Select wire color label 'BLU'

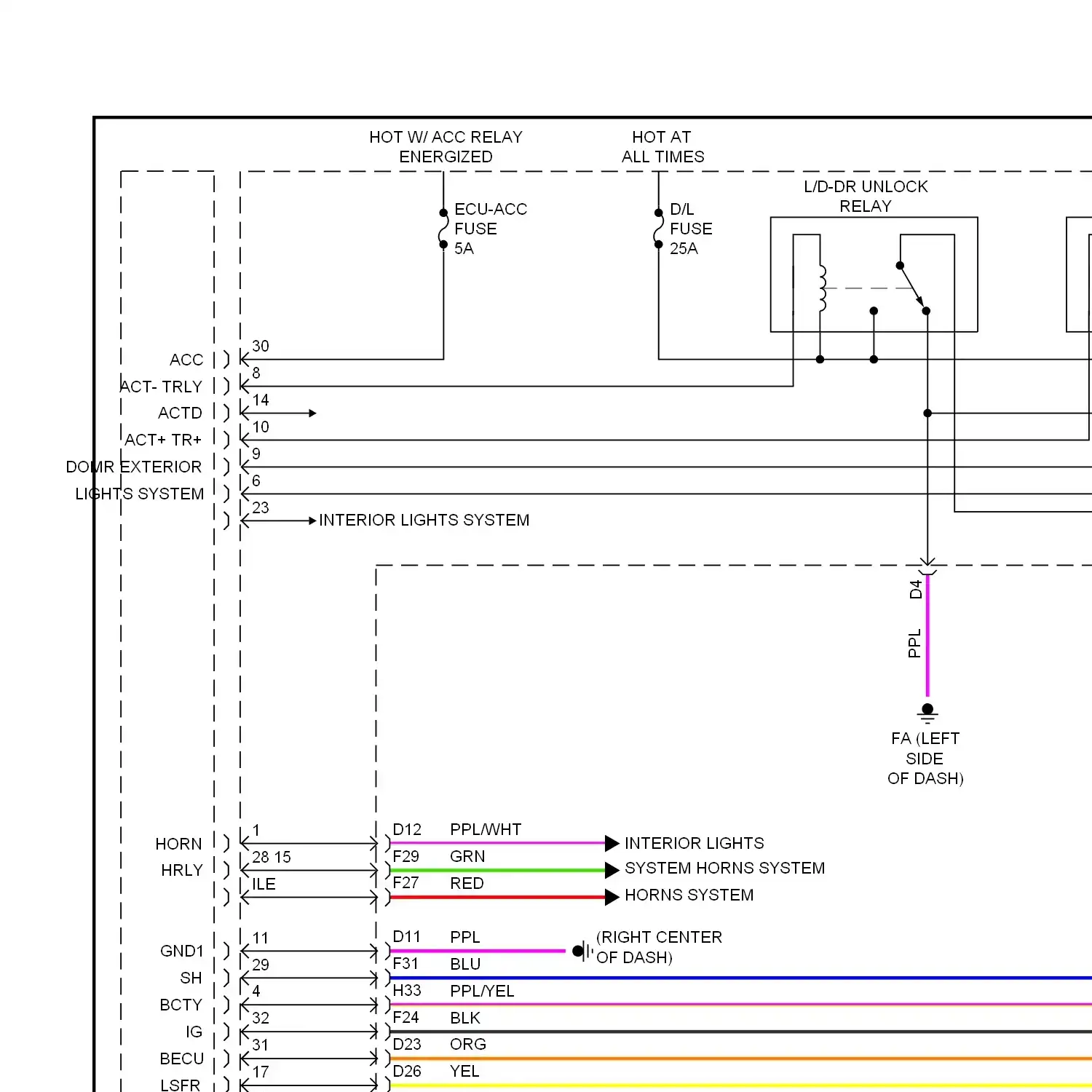pos(465,964)
